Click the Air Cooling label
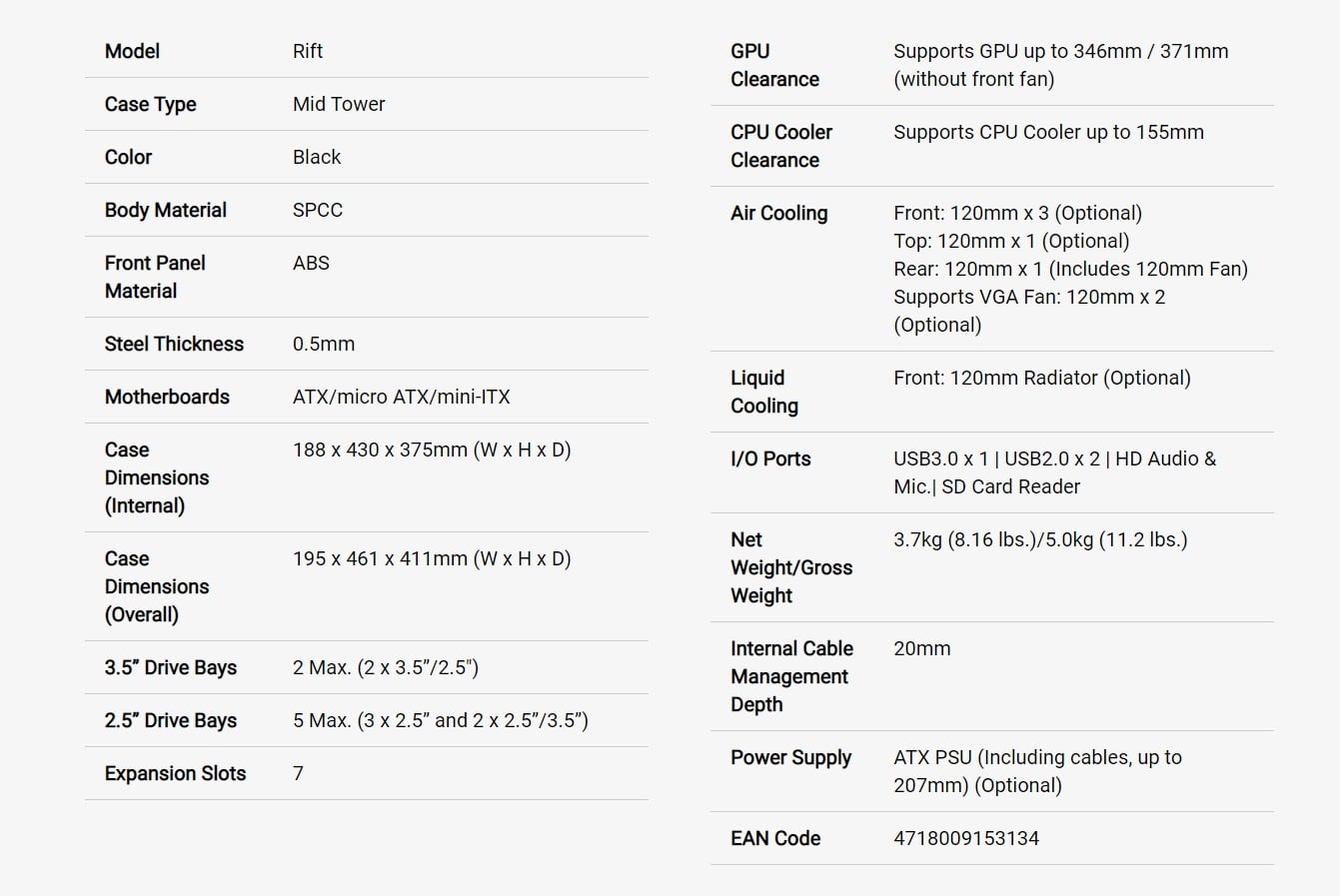The image size is (1340, 896). 779,213
